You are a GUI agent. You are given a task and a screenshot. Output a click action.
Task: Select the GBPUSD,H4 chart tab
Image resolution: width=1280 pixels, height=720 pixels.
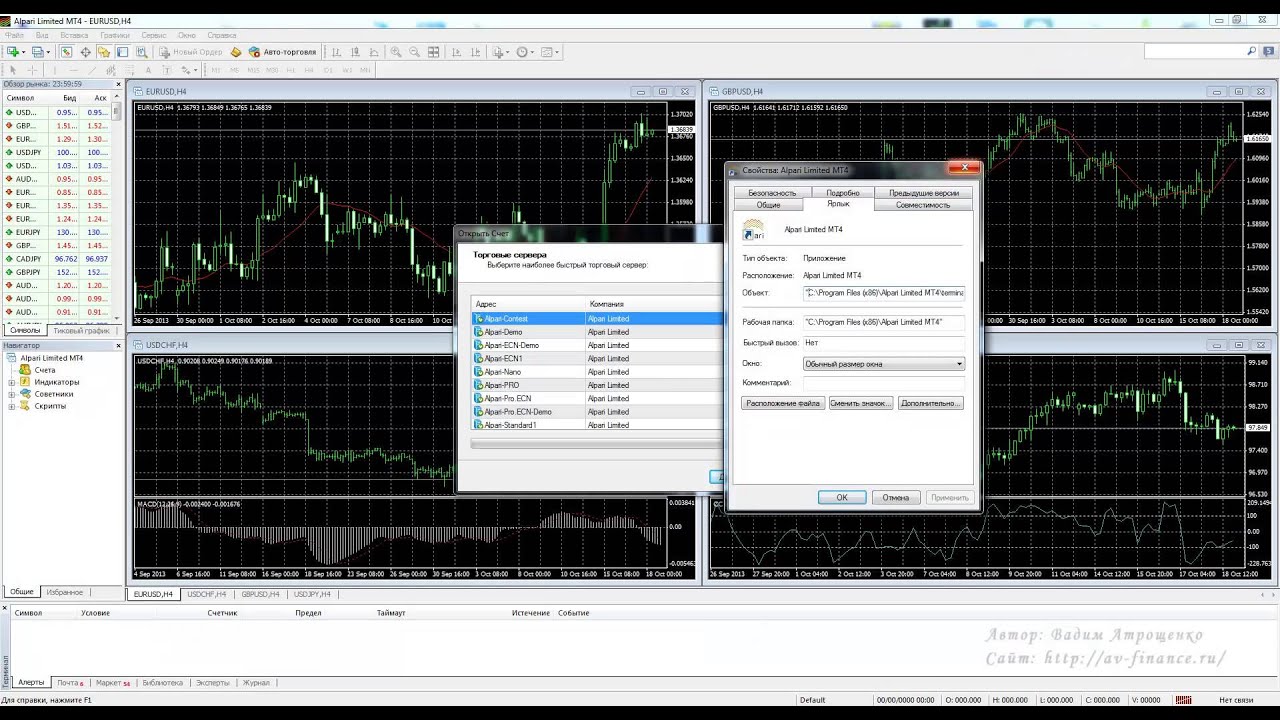point(260,594)
